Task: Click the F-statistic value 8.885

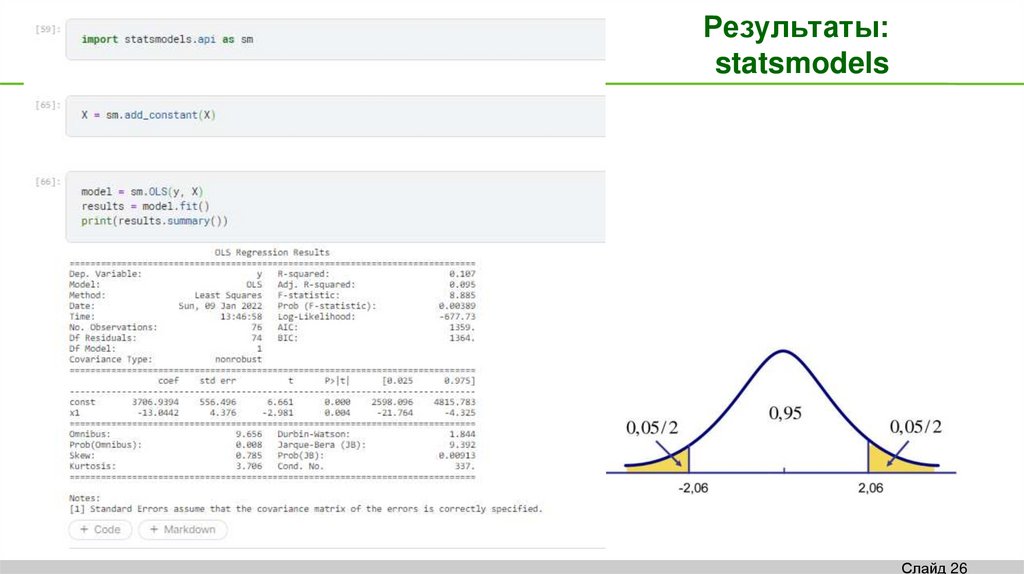Action: [x=462, y=295]
